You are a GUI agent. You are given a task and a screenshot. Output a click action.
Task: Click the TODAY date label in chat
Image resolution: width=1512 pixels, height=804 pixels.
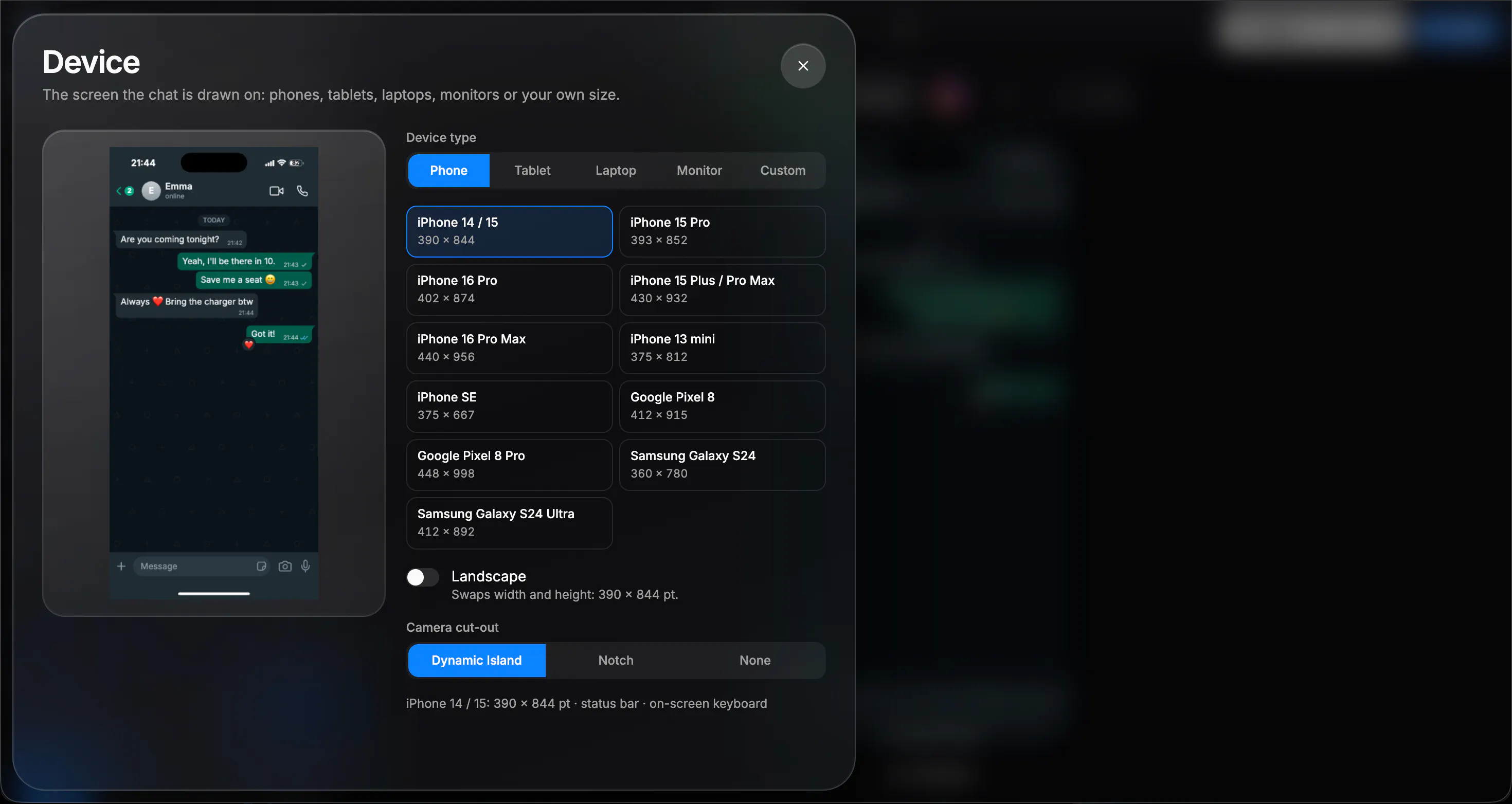click(213, 220)
